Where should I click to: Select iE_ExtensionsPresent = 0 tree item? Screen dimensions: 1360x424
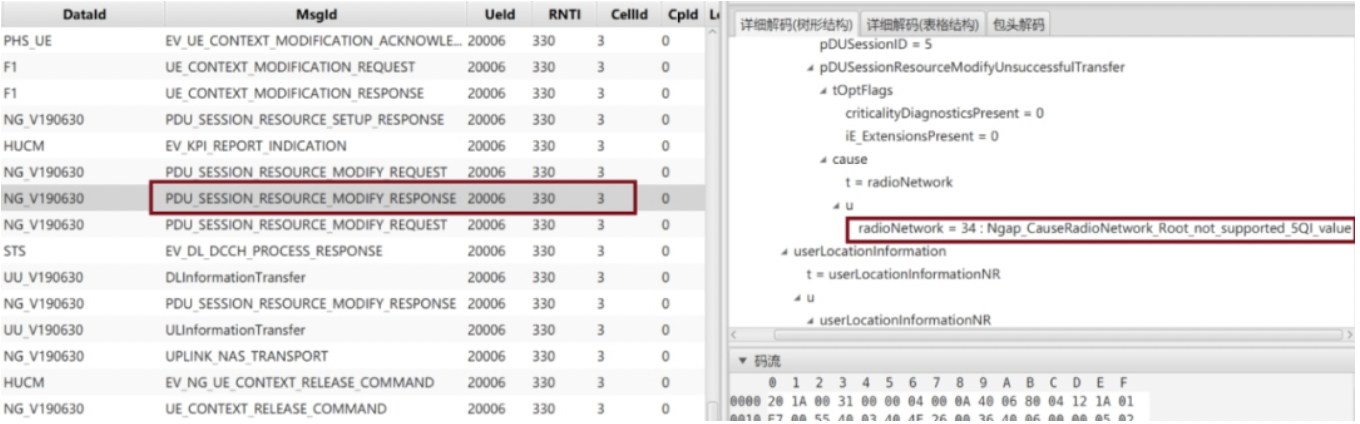point(922,137)
